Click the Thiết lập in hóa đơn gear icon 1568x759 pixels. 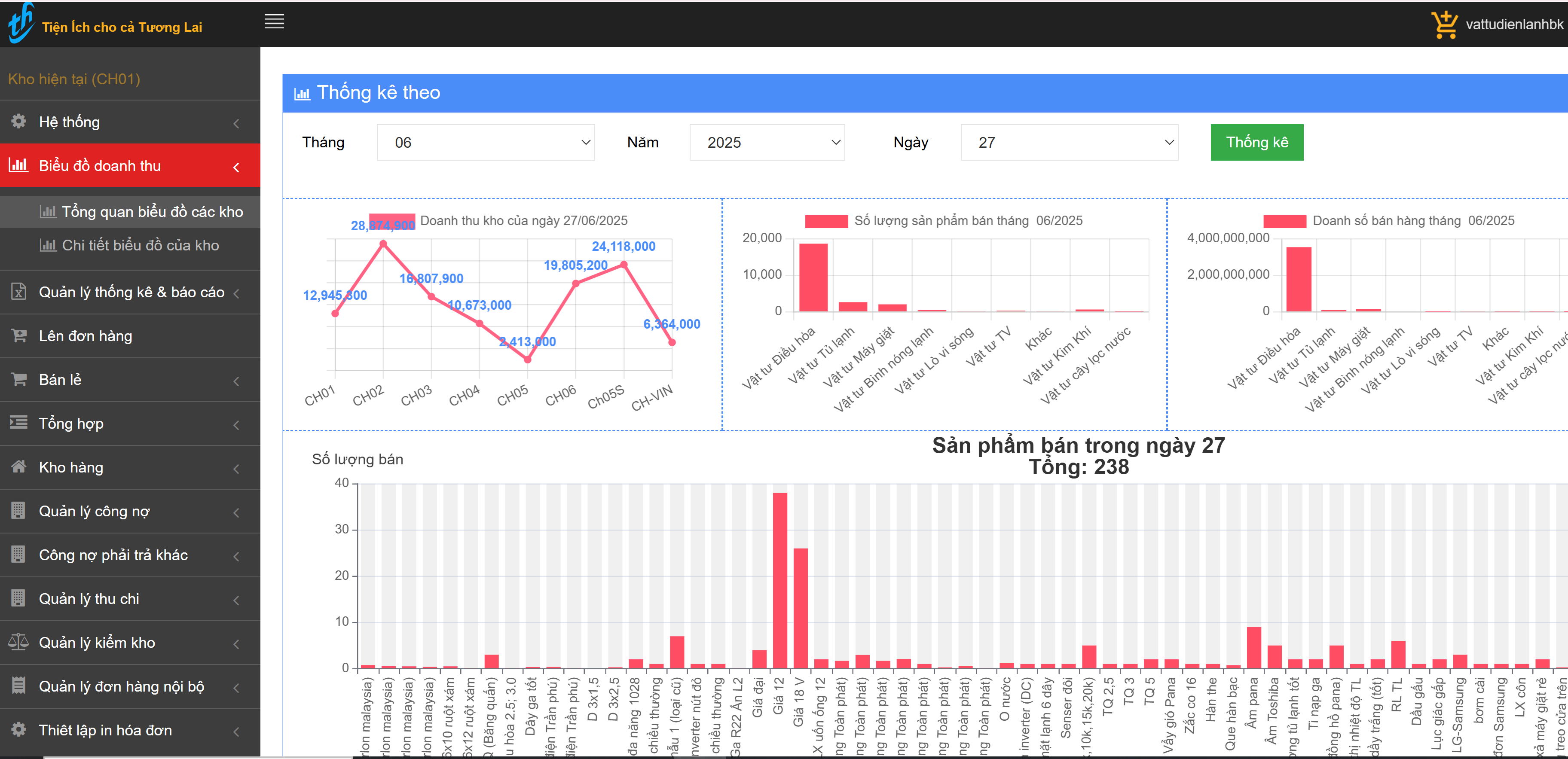19,729
